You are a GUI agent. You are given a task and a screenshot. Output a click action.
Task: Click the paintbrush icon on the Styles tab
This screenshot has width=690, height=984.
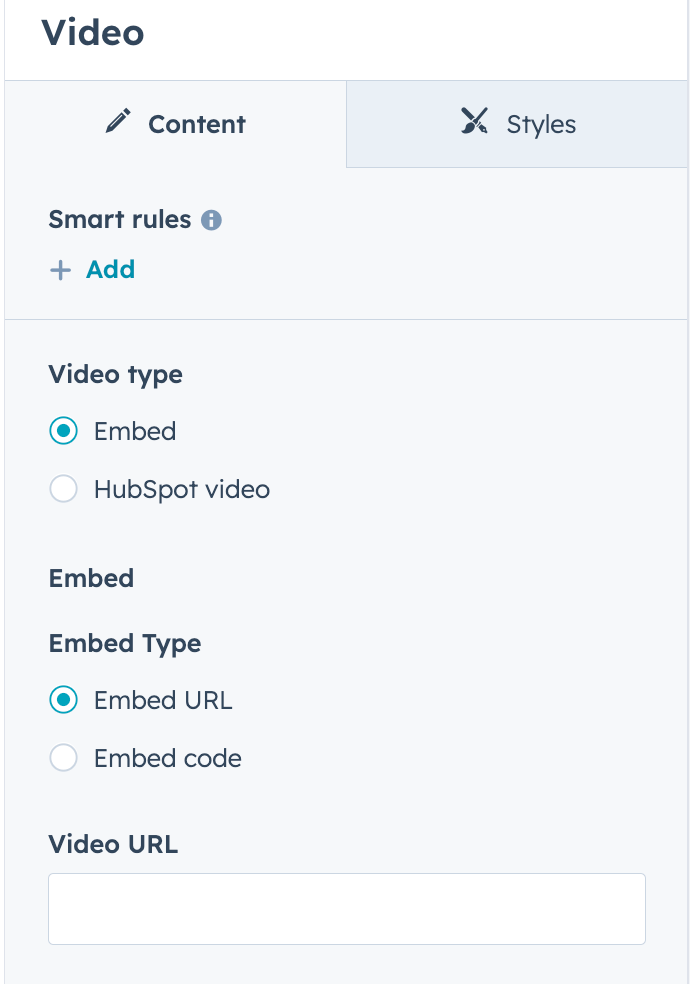[474, 122]
